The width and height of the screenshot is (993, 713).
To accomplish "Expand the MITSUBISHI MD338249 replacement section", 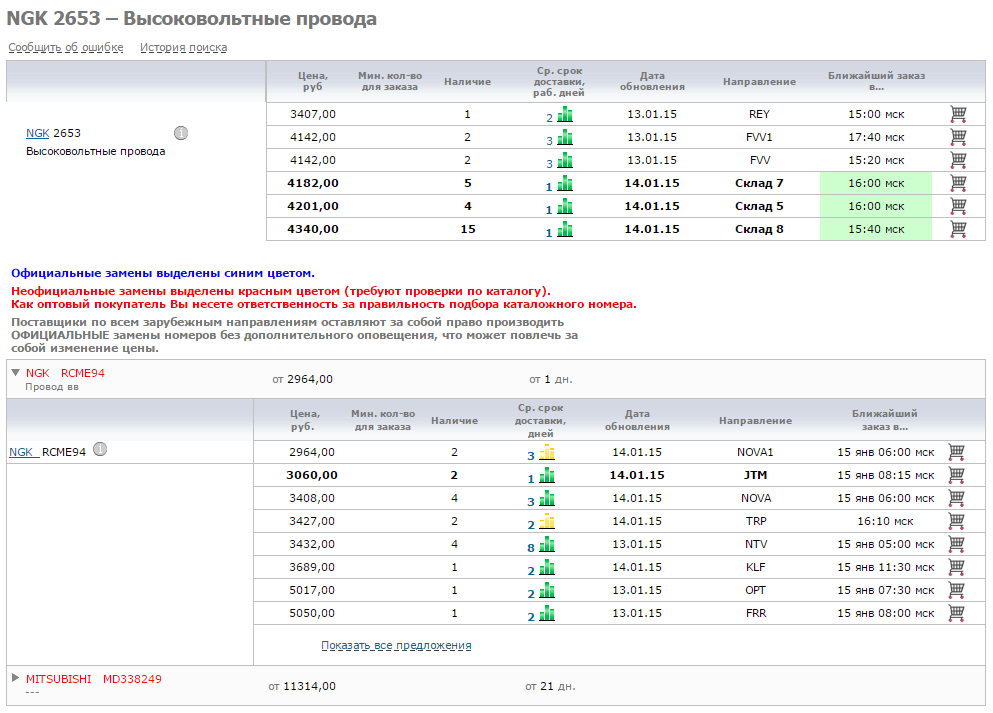I will pos(16,678).
